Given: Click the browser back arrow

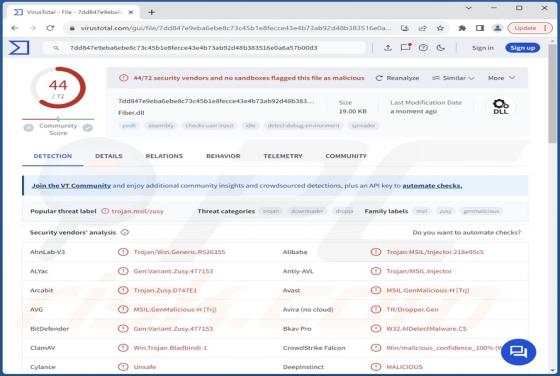Looking at the screenshot, I should coord(15,28).
